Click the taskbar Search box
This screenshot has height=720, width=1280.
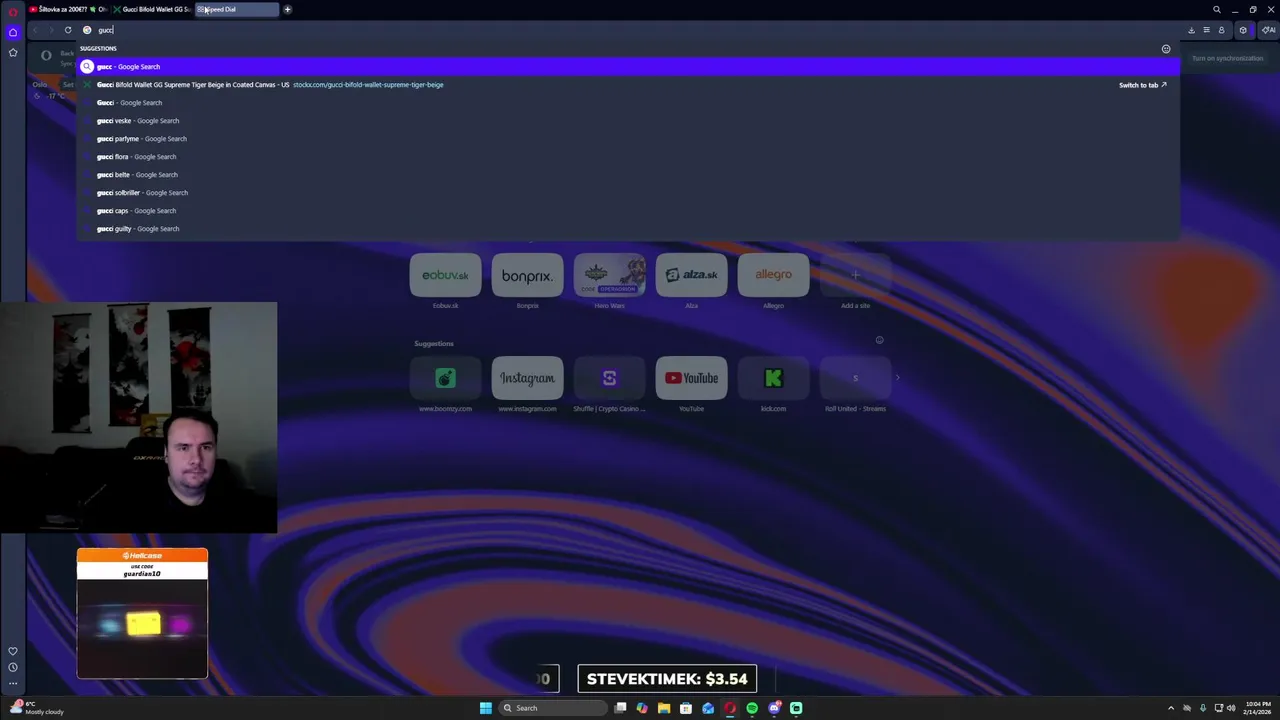click(x=553, y=708)
